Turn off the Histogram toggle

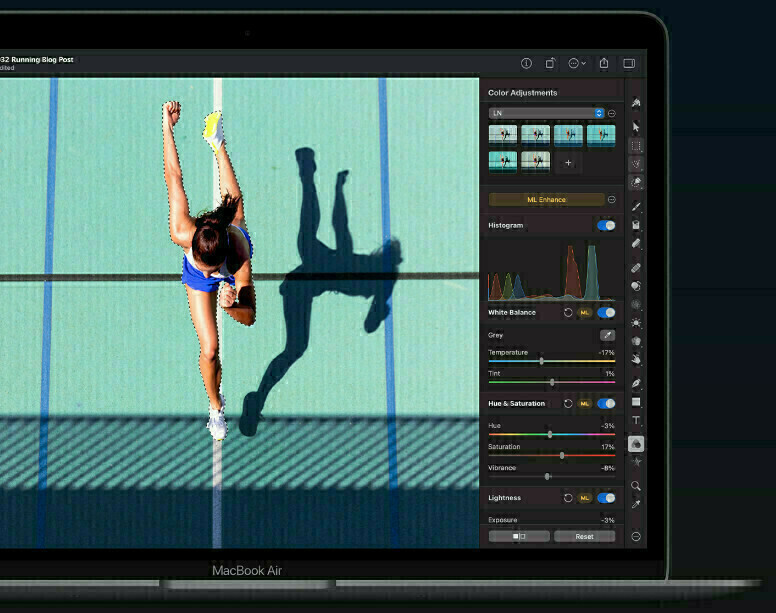[x=606, y=226]
